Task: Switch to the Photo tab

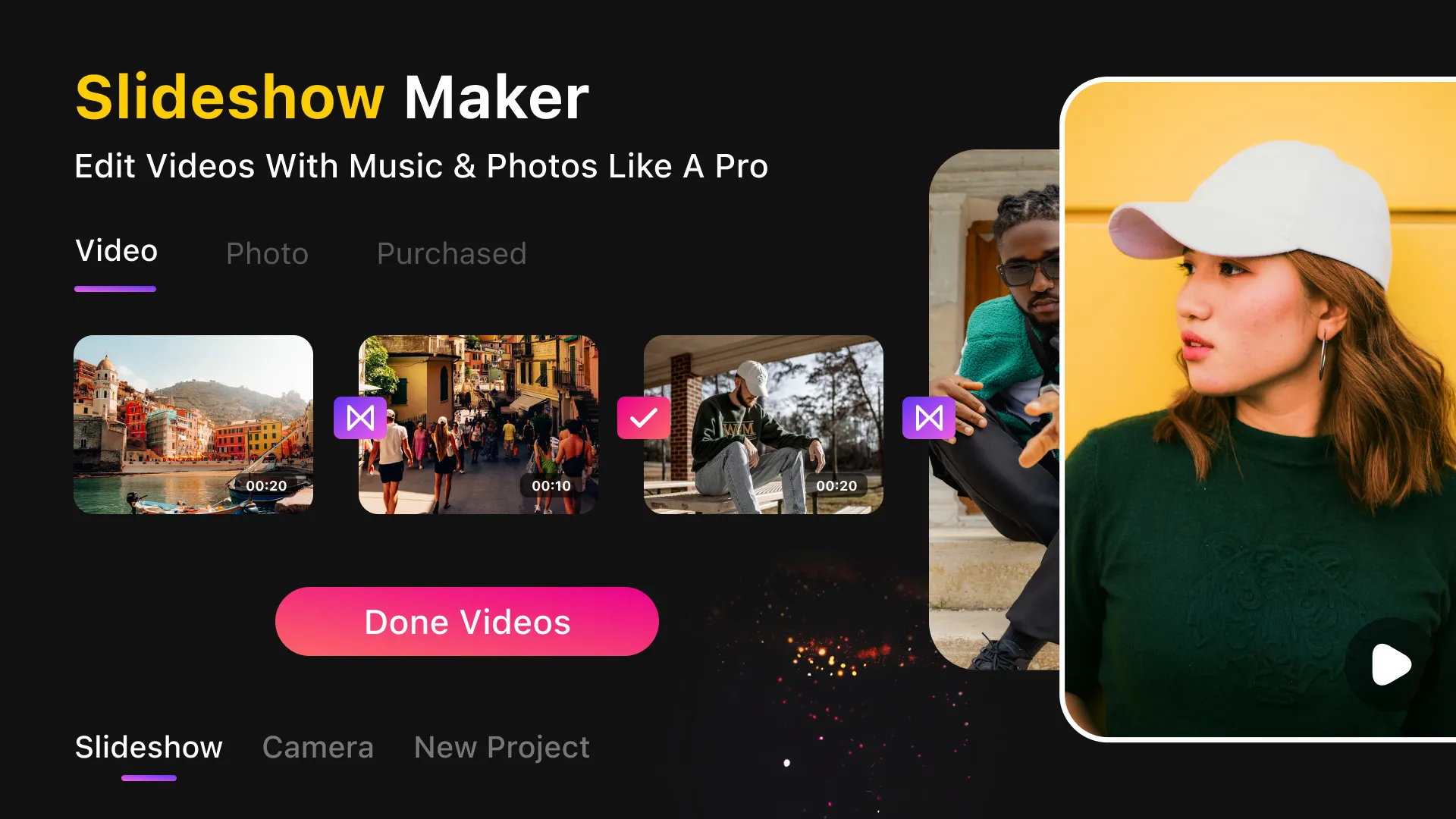Action: 267,253
